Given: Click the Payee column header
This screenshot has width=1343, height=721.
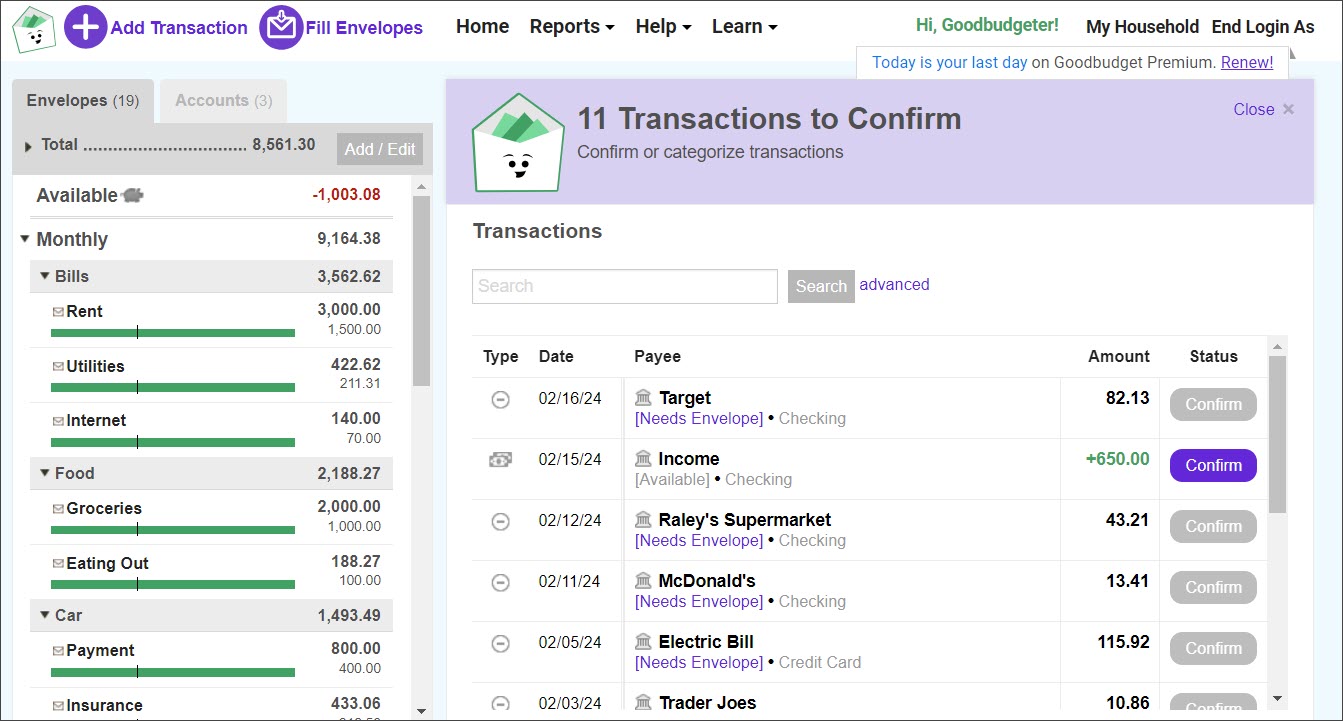Looking at the screenshot, I should pyautogui.click(x=657, y=357).
